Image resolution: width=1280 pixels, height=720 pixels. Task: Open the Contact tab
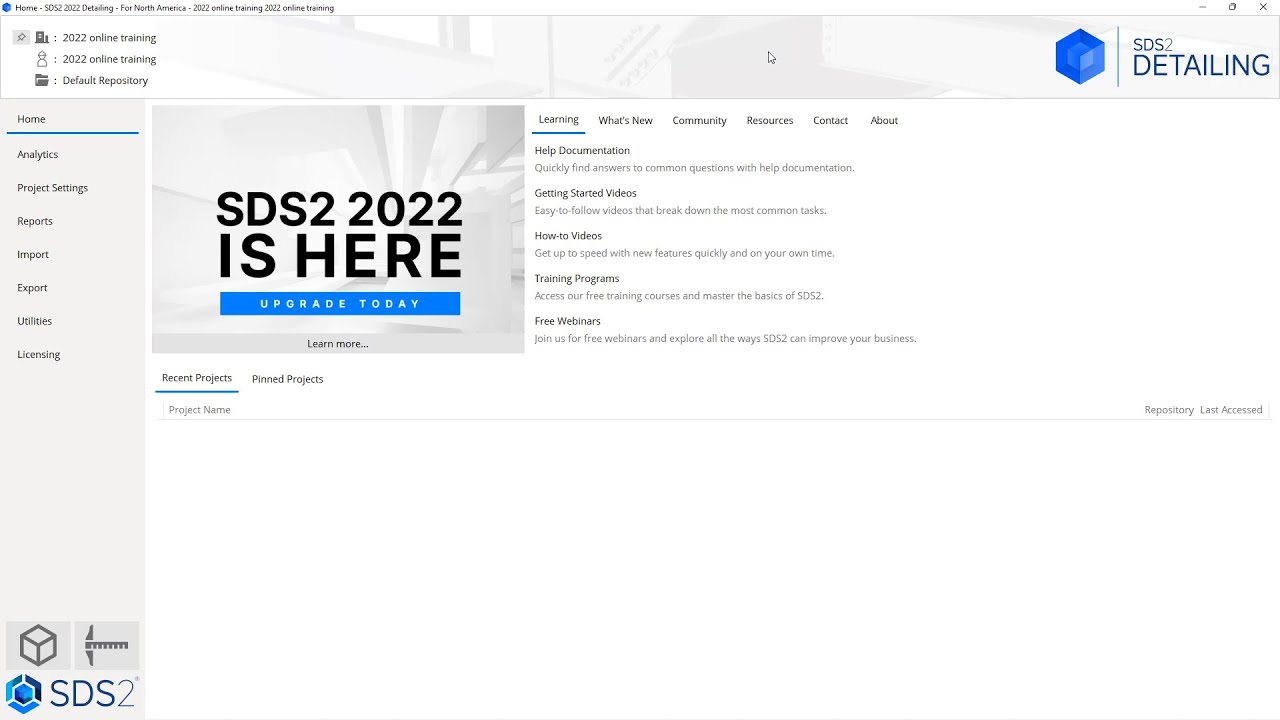[830, 120]
